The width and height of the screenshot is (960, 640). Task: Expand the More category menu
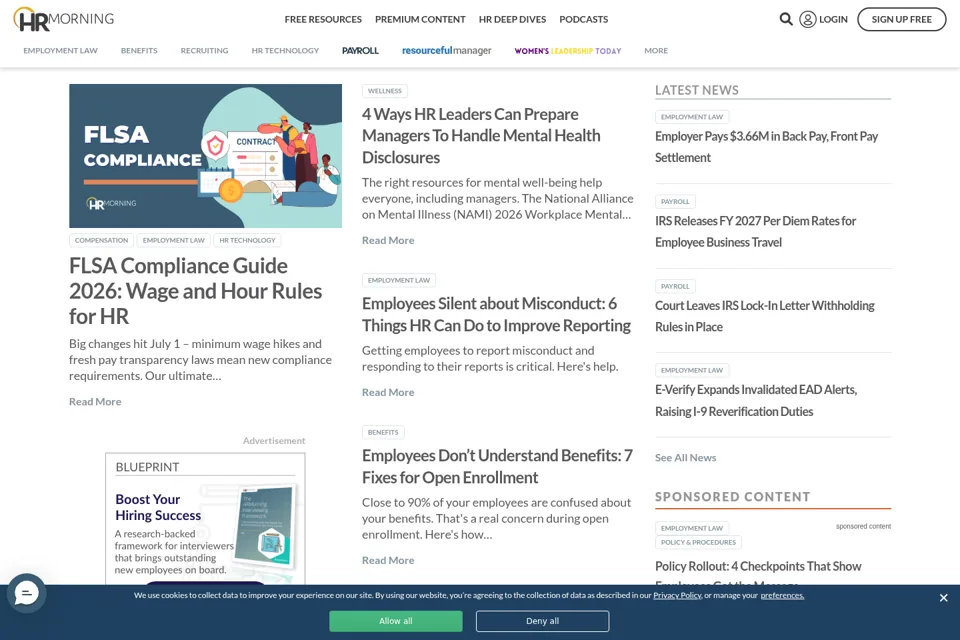(656, 51)
